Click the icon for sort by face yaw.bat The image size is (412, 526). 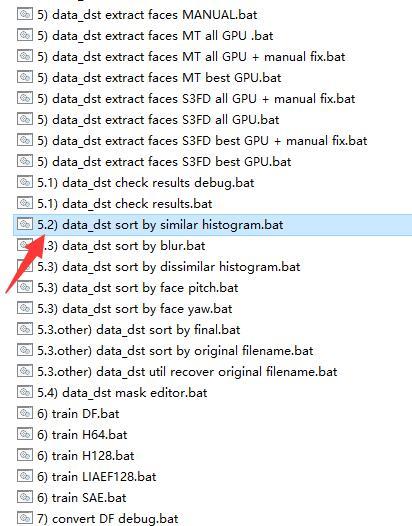[x=25, y=308]
